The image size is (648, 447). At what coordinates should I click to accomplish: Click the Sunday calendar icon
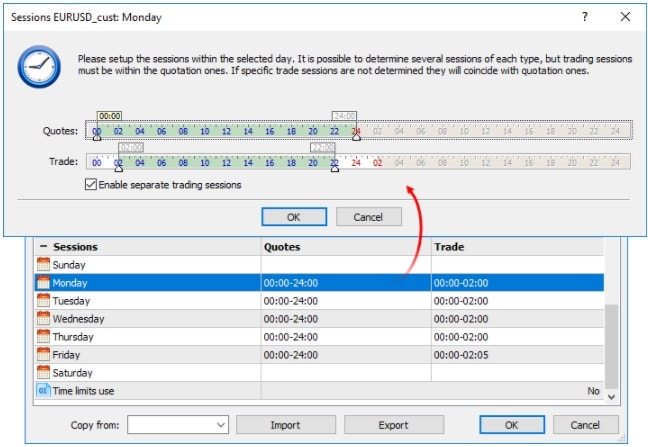(43, 264)
